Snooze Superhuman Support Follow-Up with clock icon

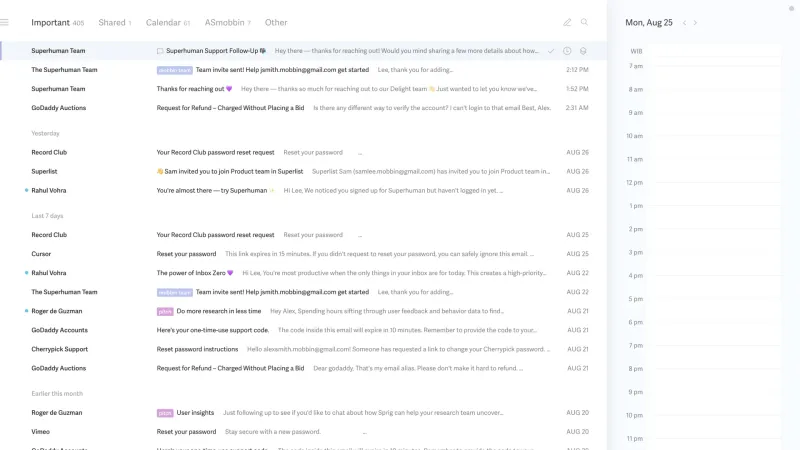pos(567,51)
